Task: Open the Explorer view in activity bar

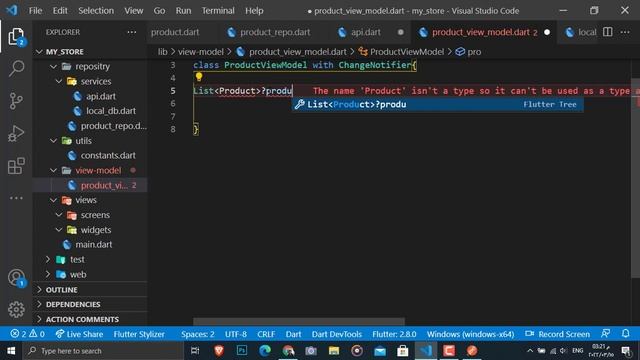Action: [16, 37]
